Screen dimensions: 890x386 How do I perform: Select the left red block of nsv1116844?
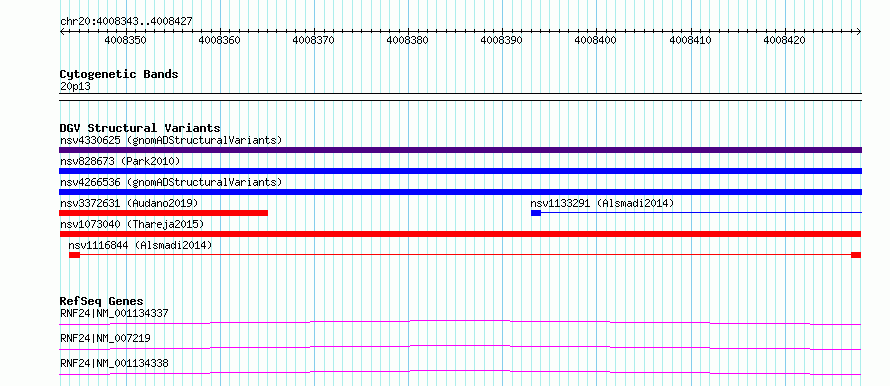click(74, 255)
